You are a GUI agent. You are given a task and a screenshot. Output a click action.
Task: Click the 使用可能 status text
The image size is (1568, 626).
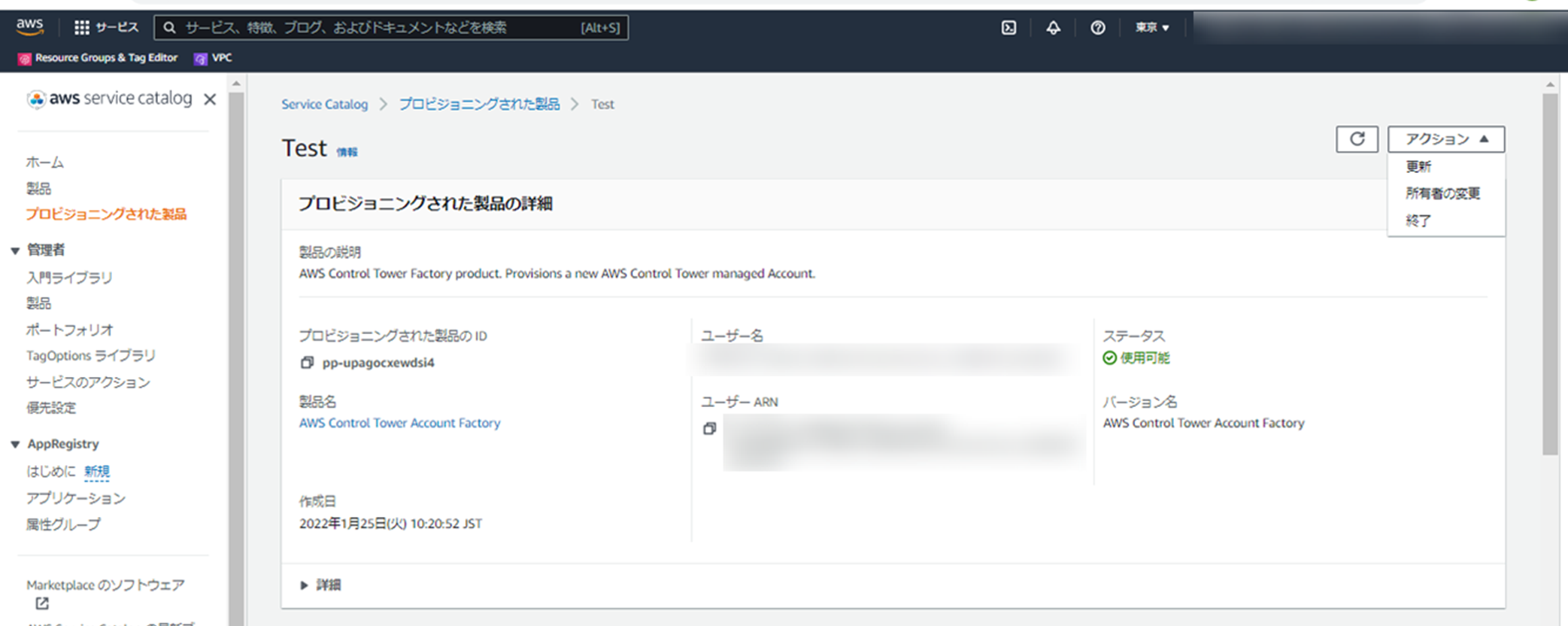(x=1145, y=358)
